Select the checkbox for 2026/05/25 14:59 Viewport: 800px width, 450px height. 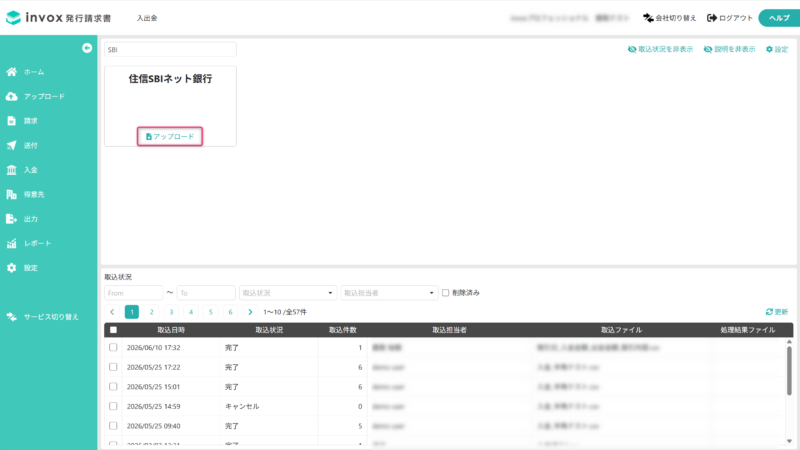coord(113,406)
